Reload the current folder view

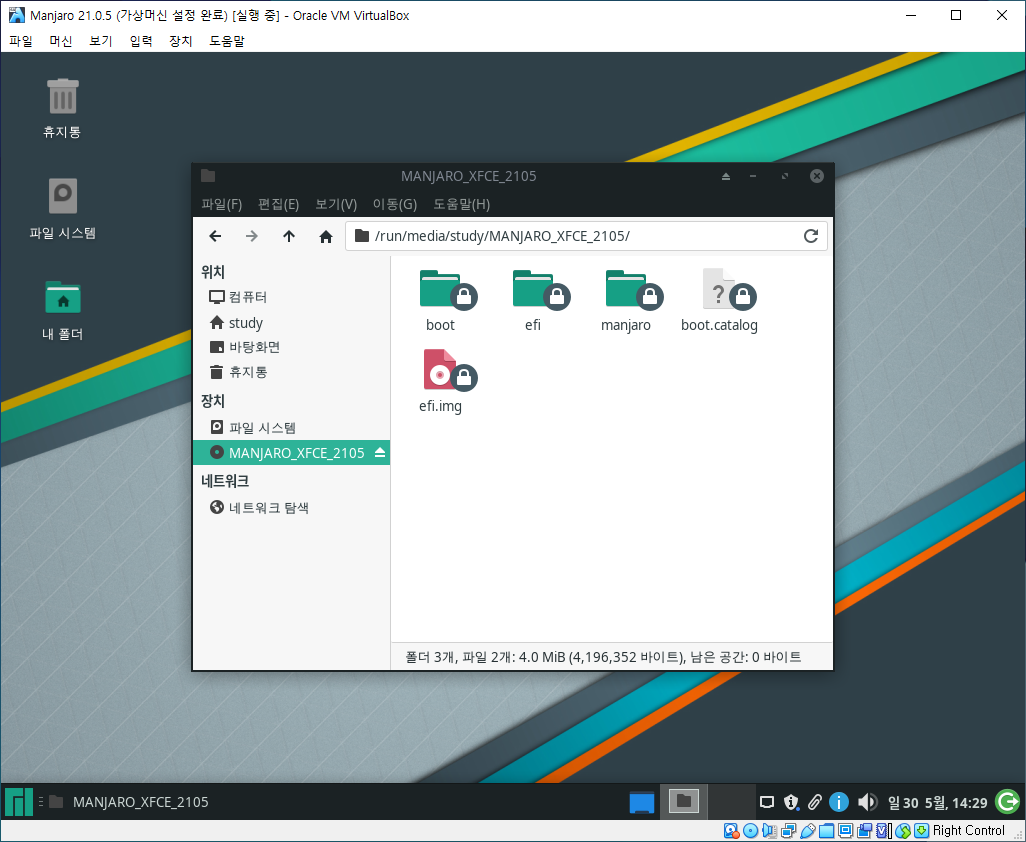click(x=811, y=236)
